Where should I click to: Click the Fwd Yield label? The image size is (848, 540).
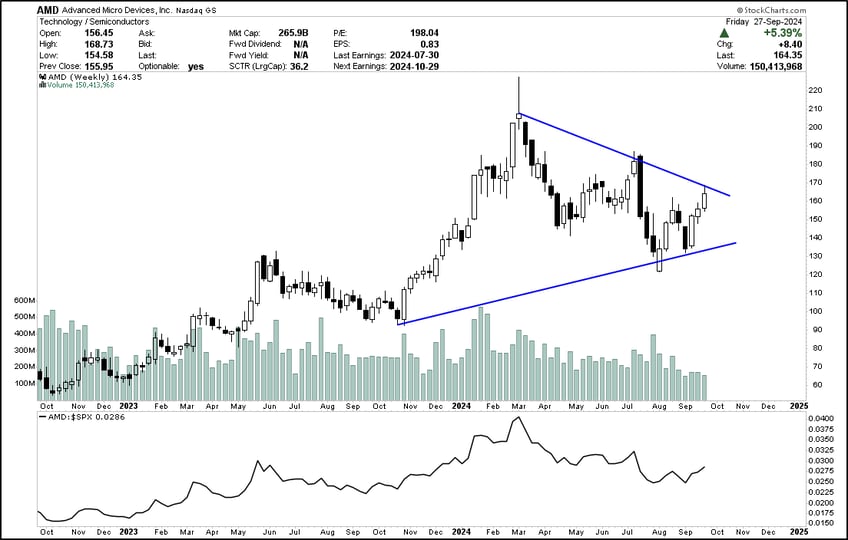pos(249,55)
